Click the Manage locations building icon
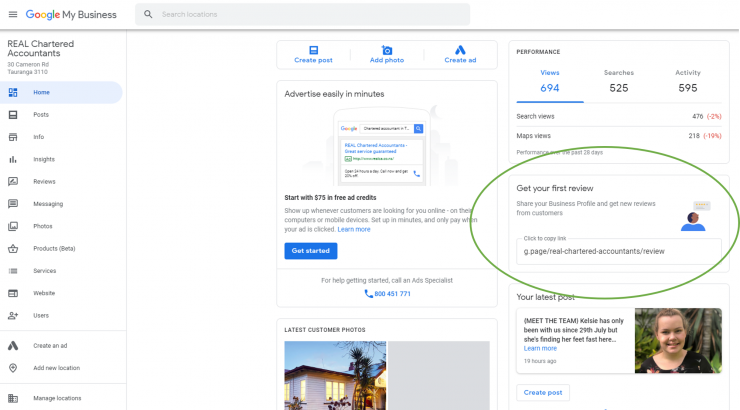Viewport: 740px width, 410px height. (x=13, y=398)
